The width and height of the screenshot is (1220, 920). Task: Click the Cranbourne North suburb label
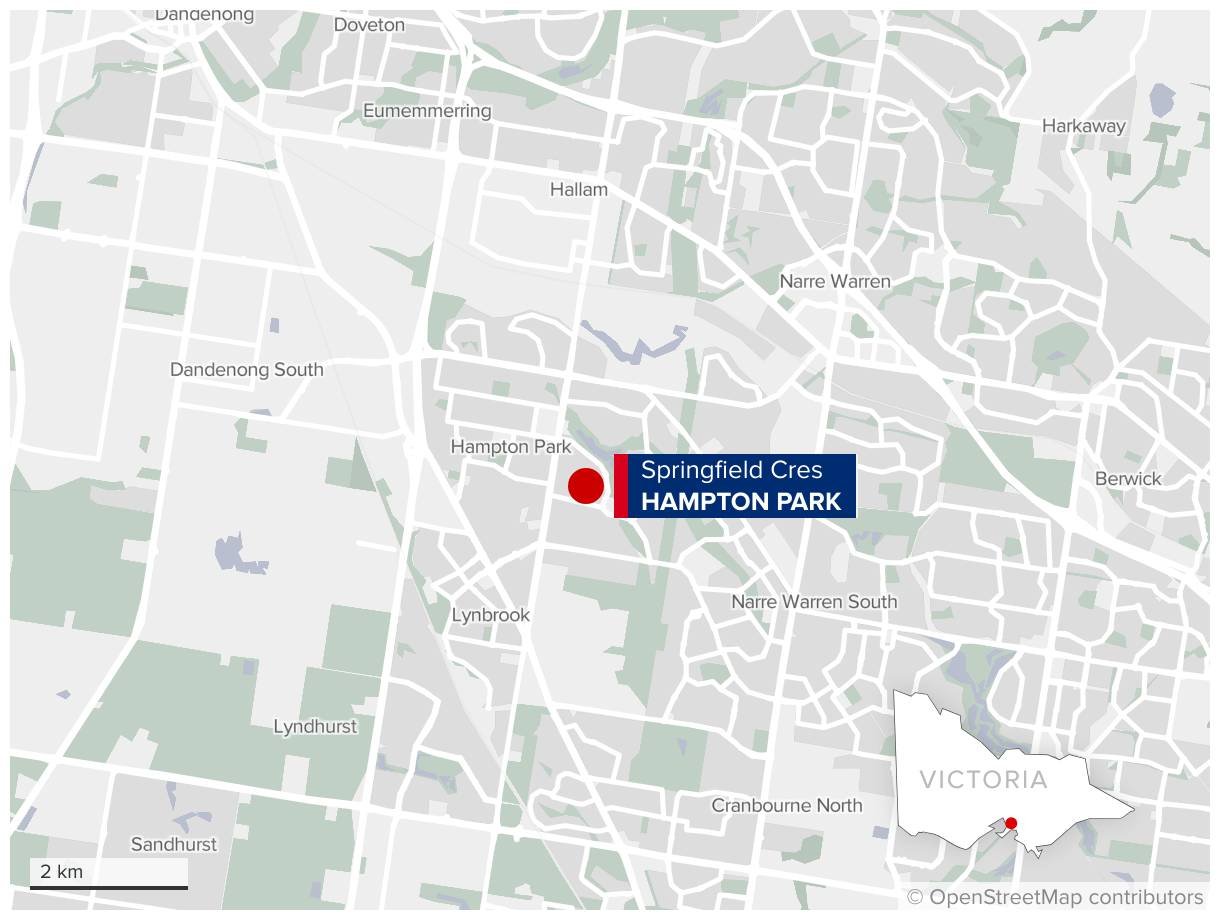(787, 805)
